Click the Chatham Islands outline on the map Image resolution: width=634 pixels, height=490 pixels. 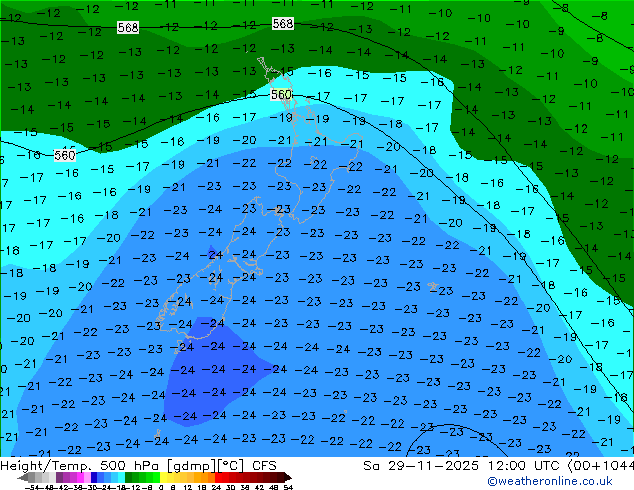pos(433,287)
